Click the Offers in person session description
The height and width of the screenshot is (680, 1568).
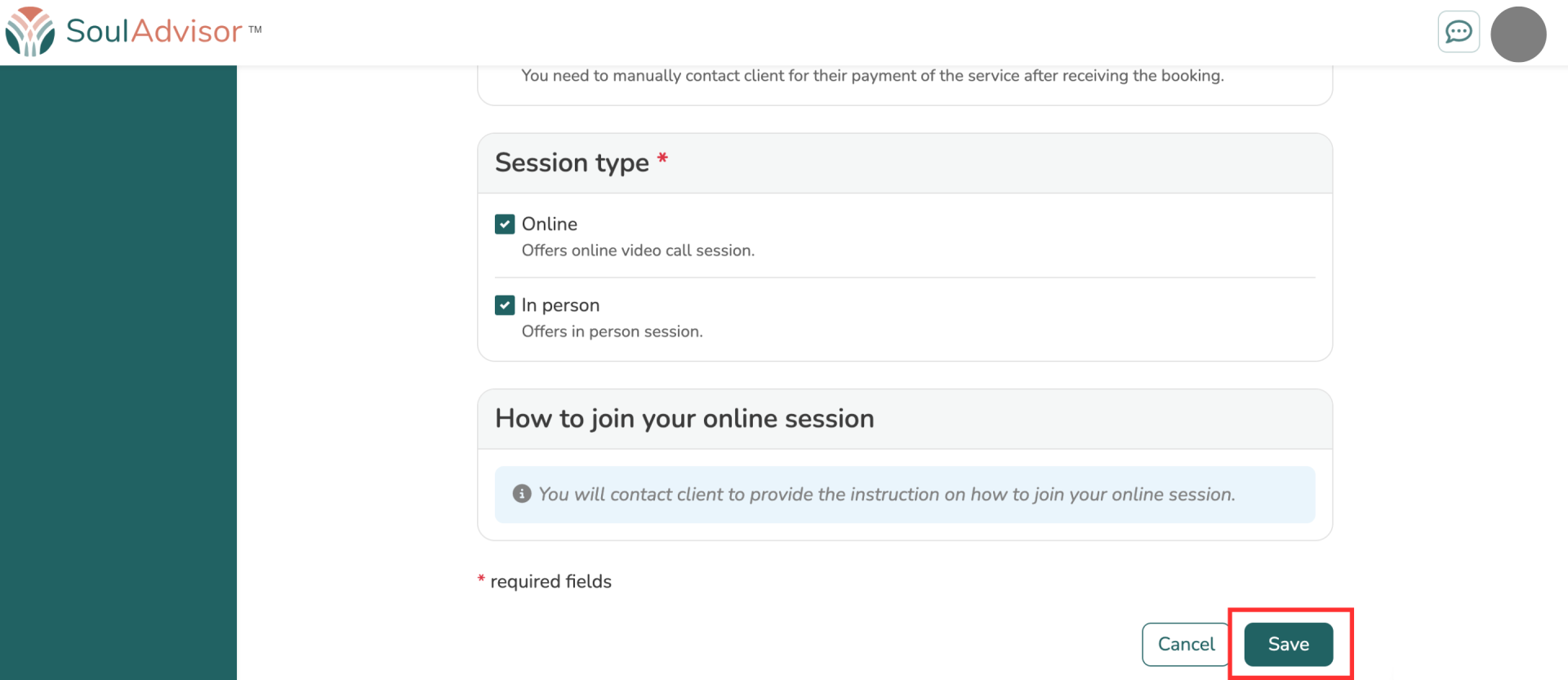click(x=612, y=331)
